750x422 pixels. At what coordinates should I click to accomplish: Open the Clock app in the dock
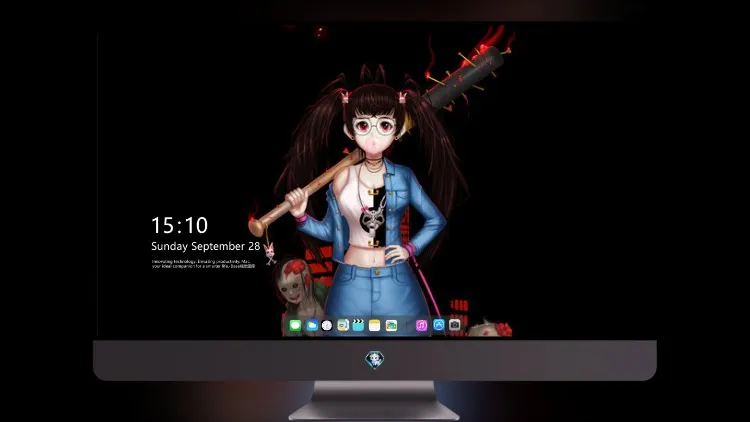click(327, 325)
